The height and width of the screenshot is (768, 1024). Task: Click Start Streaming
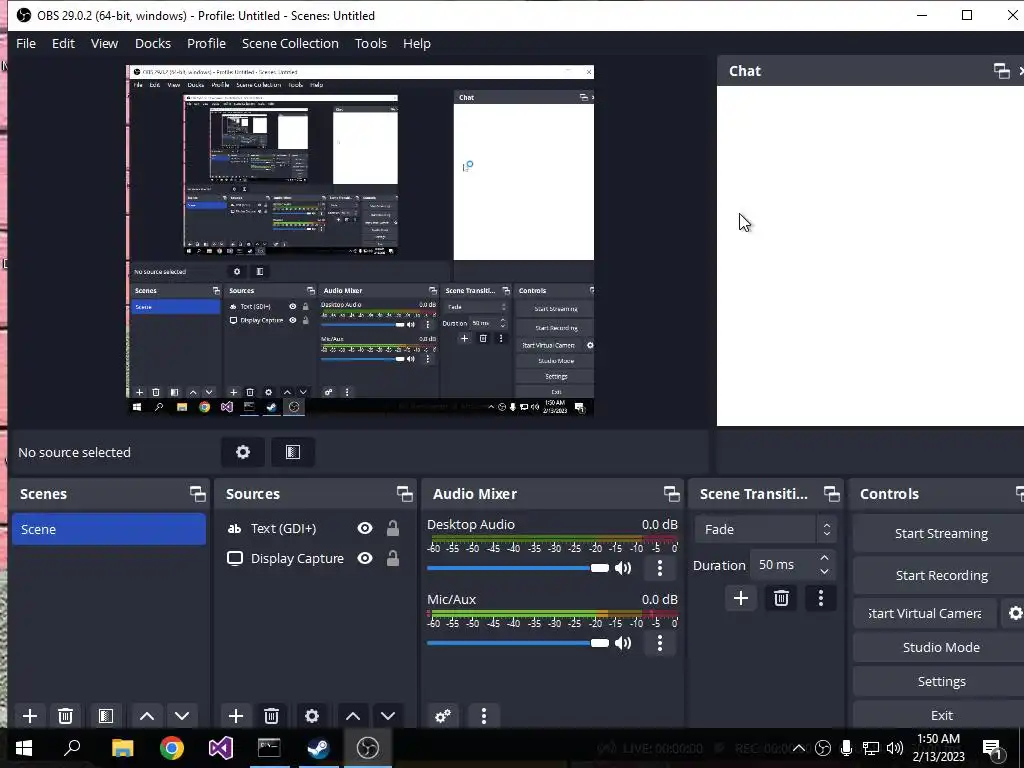pos(941,534)
